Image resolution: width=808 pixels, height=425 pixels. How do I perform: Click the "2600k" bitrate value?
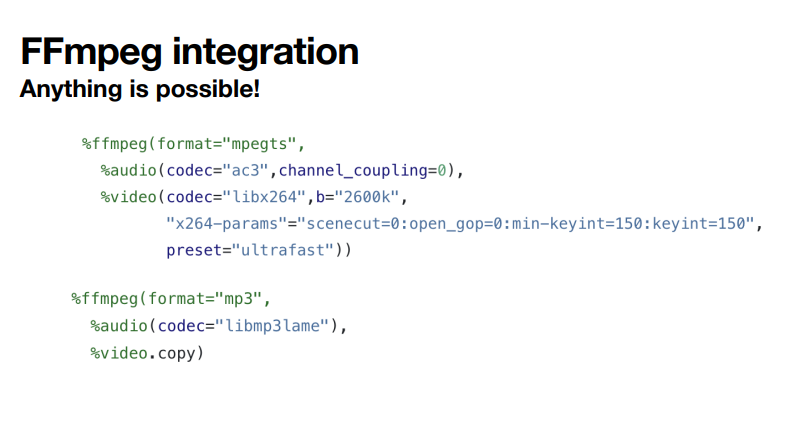coord(367,197)
